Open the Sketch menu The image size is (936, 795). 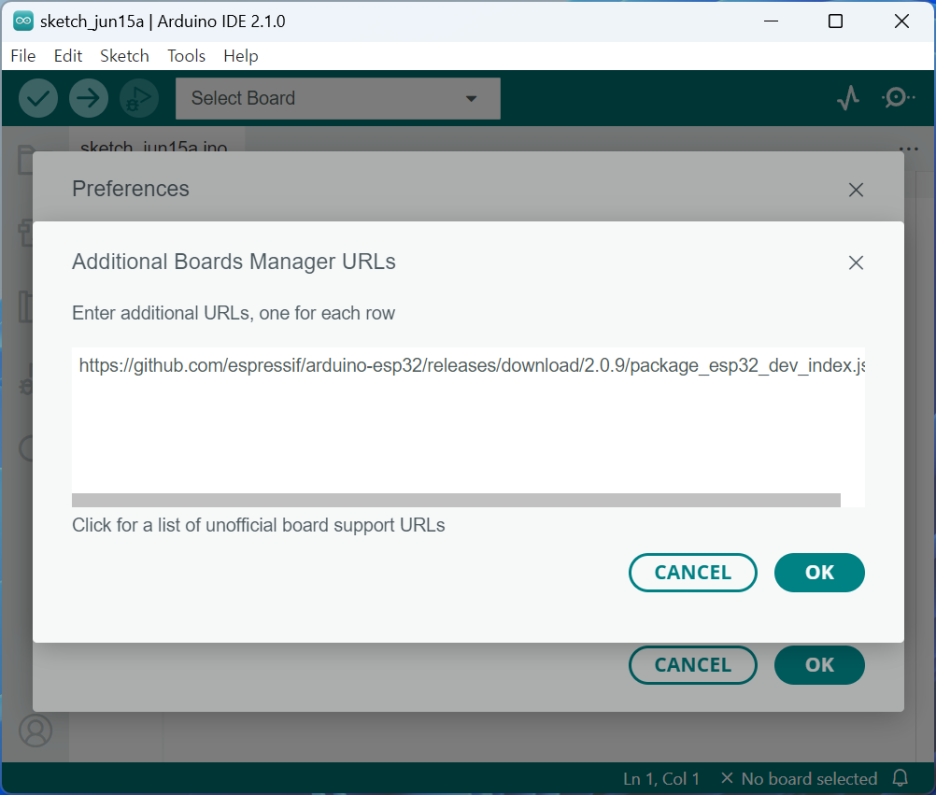point(124,56)
